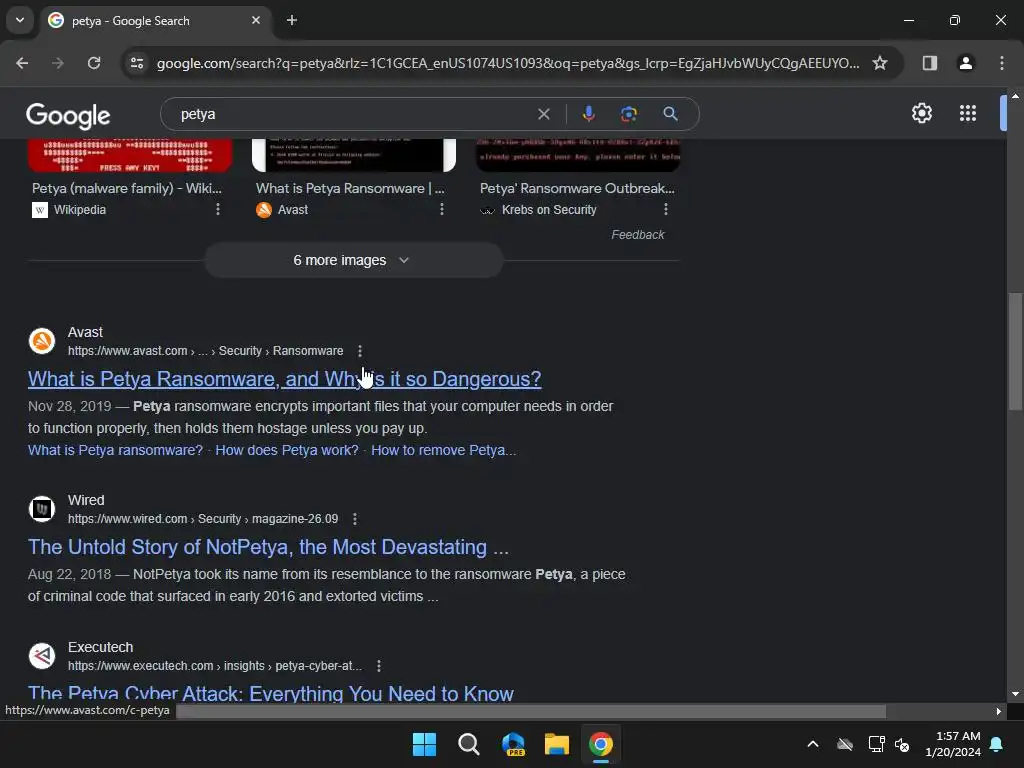Click the address bar URL
This screenshot has height=768, width=1024.
507,63
